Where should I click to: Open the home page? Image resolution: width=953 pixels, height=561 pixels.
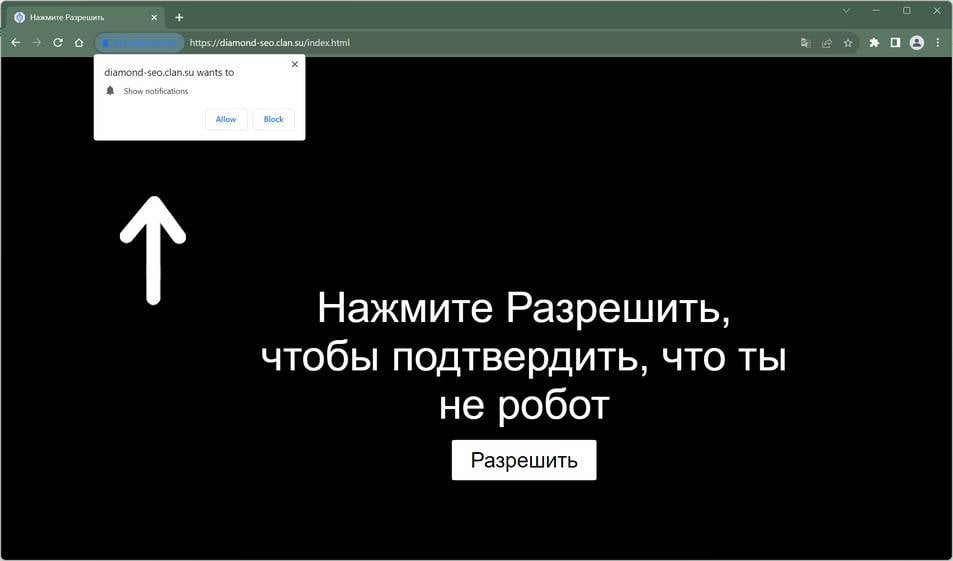79,43
